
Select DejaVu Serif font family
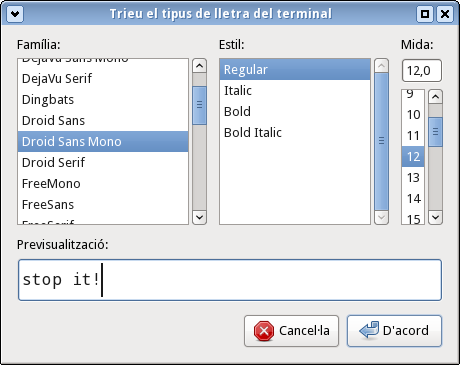pos(103,79)
